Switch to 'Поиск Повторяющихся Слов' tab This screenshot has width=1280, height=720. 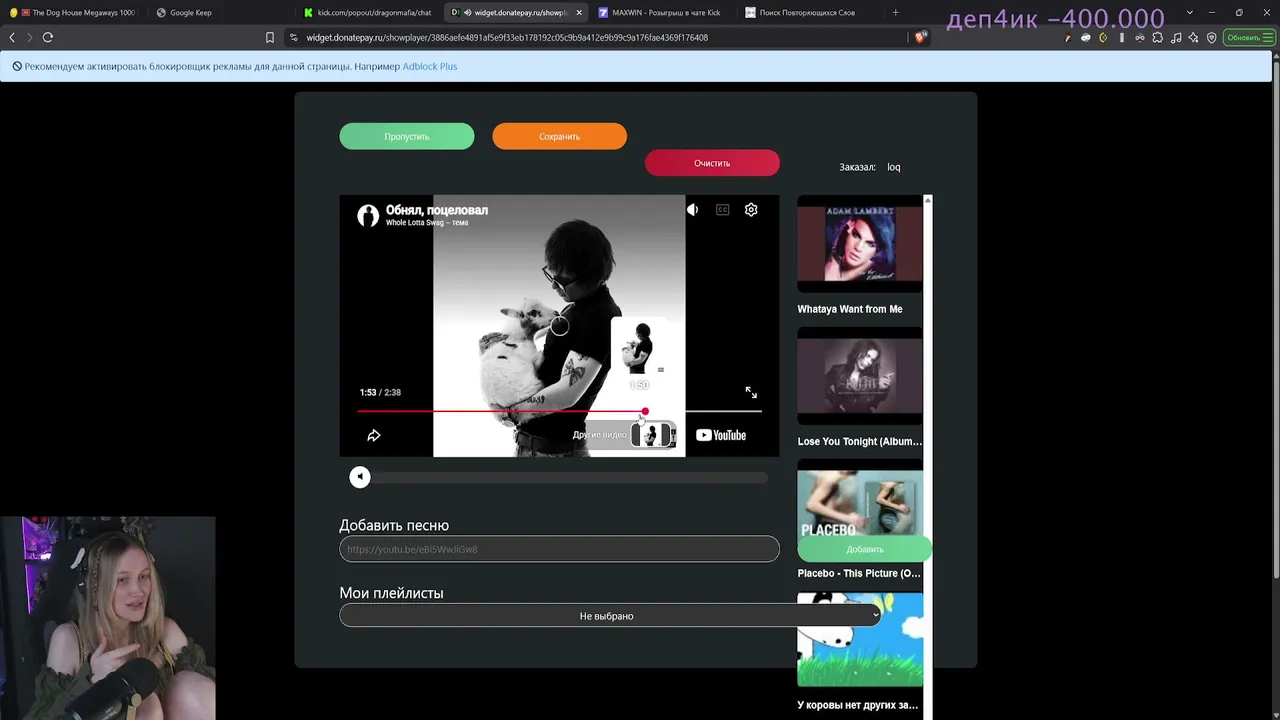pos(807,12)
